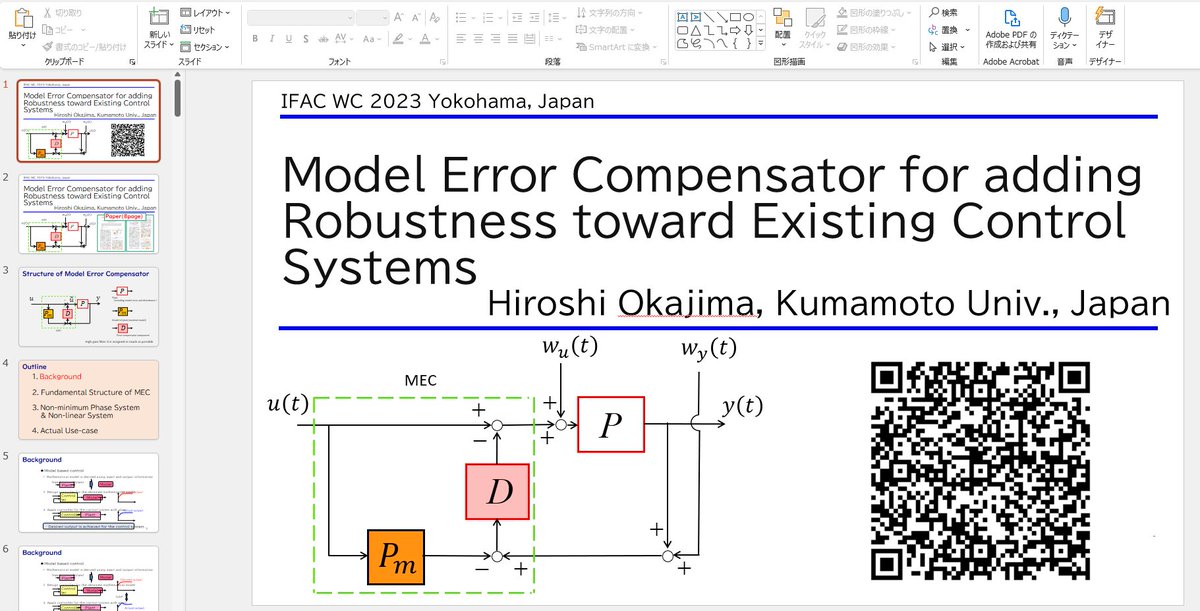Click the Copy (コピー) icon
This screenshot has height=611, width=1200.
point(48,29)
